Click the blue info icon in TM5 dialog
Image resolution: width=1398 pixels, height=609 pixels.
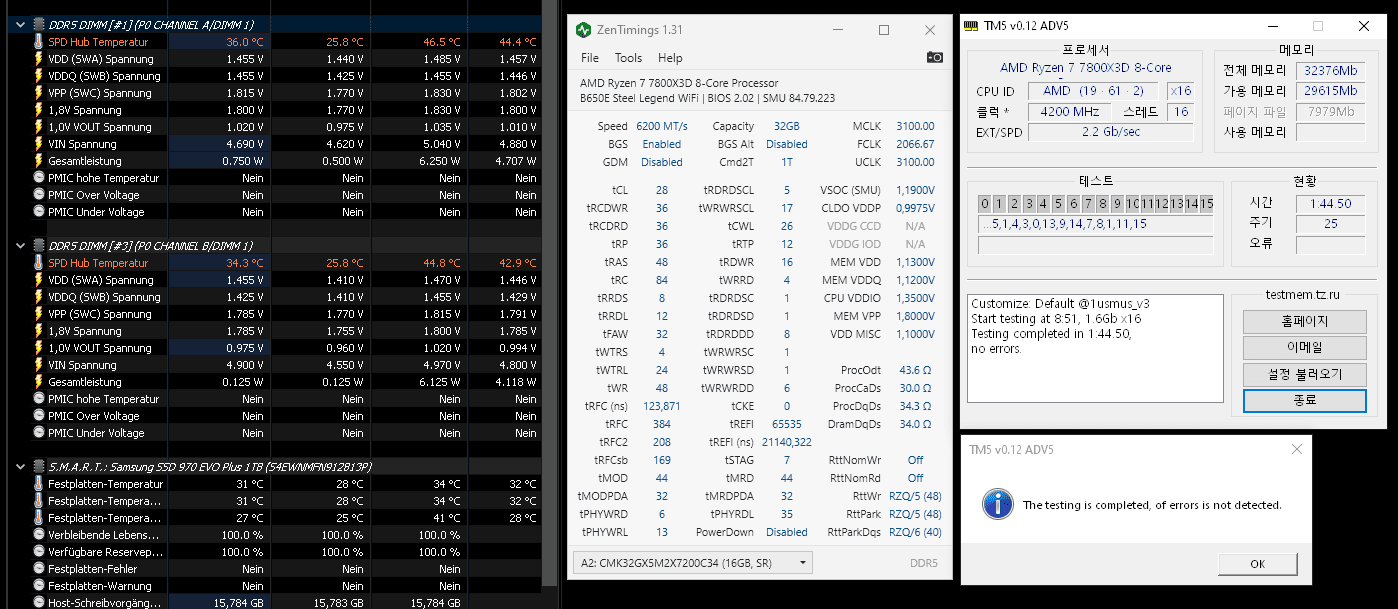coord(997,504)
